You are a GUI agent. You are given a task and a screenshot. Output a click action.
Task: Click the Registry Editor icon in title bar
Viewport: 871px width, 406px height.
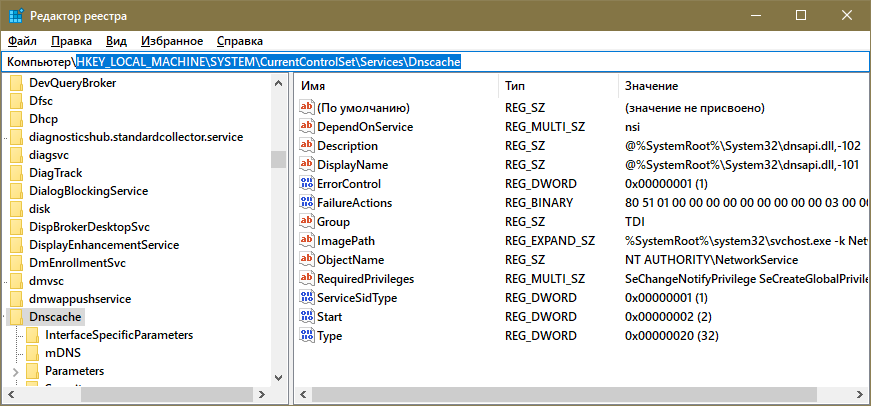(x=15, y=15)
